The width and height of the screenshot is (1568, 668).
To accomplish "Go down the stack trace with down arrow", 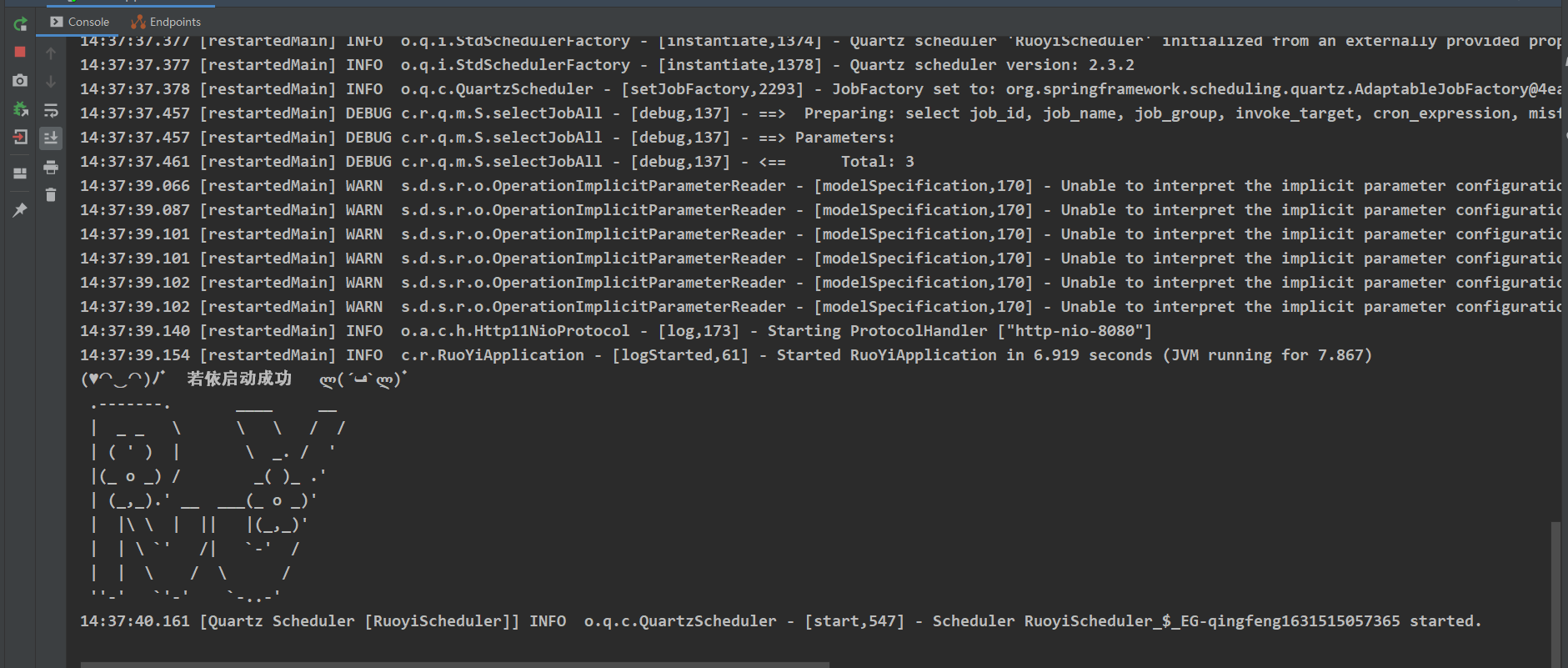I will (x=51, y=82).
